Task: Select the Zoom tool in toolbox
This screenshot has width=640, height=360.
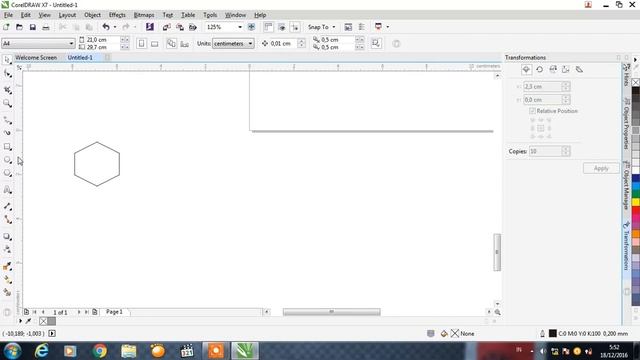Action: click(7, 104)
